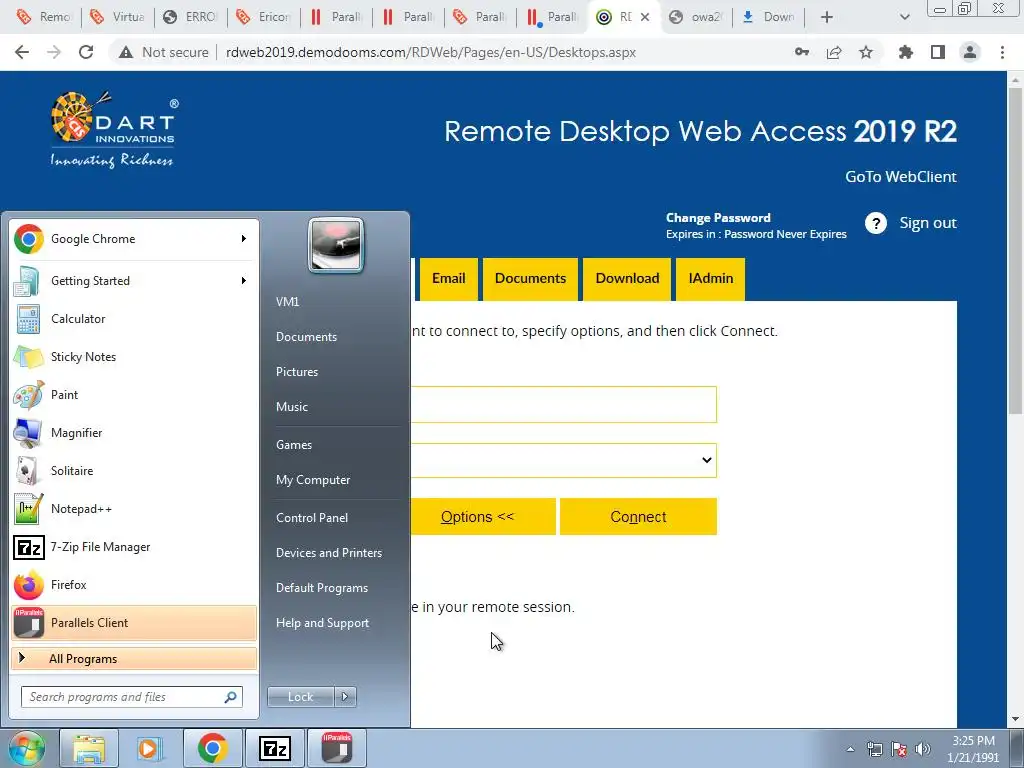Collapse options with Options << button
The height and width of the screenshot is (768, 1024).
point(483,517)
